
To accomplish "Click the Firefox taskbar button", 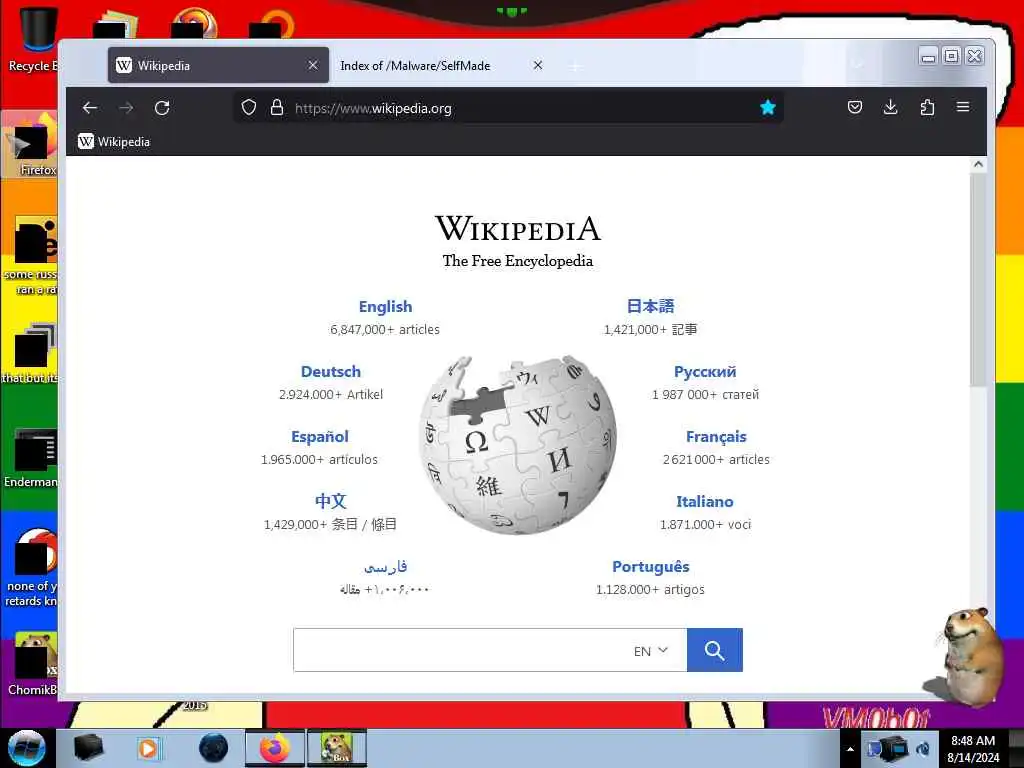I will point(275,748).
